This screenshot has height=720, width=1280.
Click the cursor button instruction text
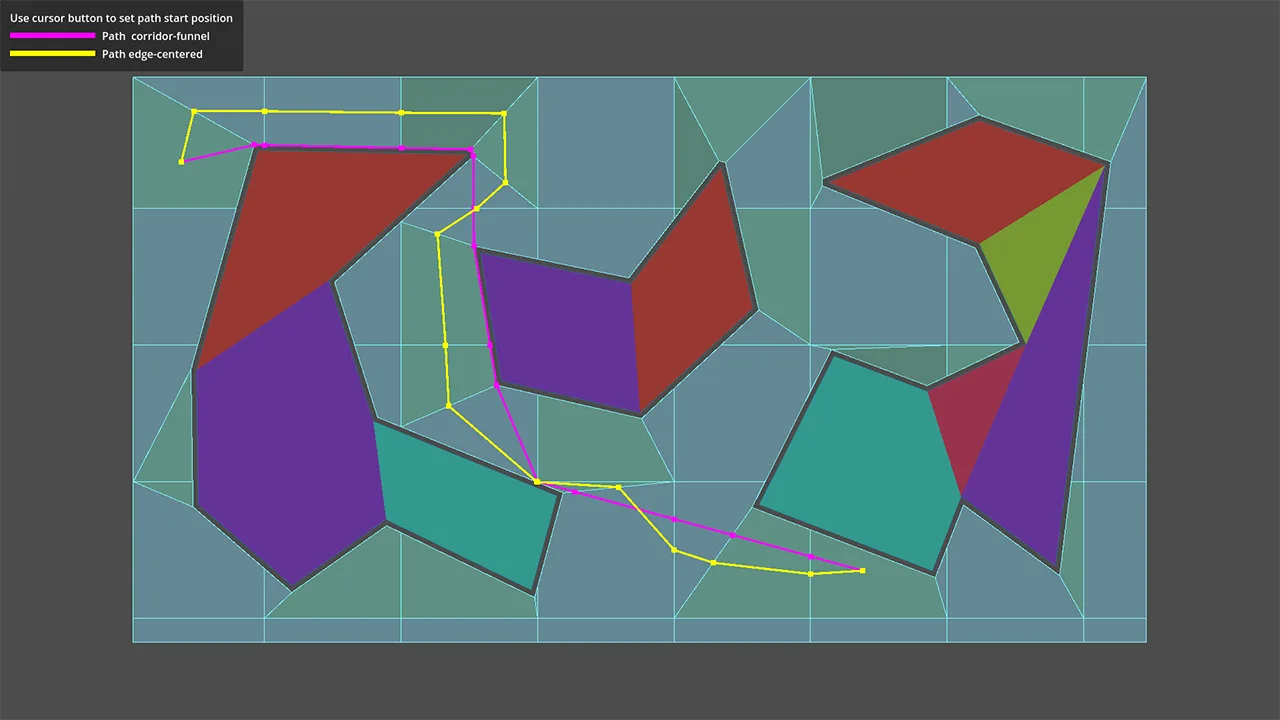click(x=121, y=18)
